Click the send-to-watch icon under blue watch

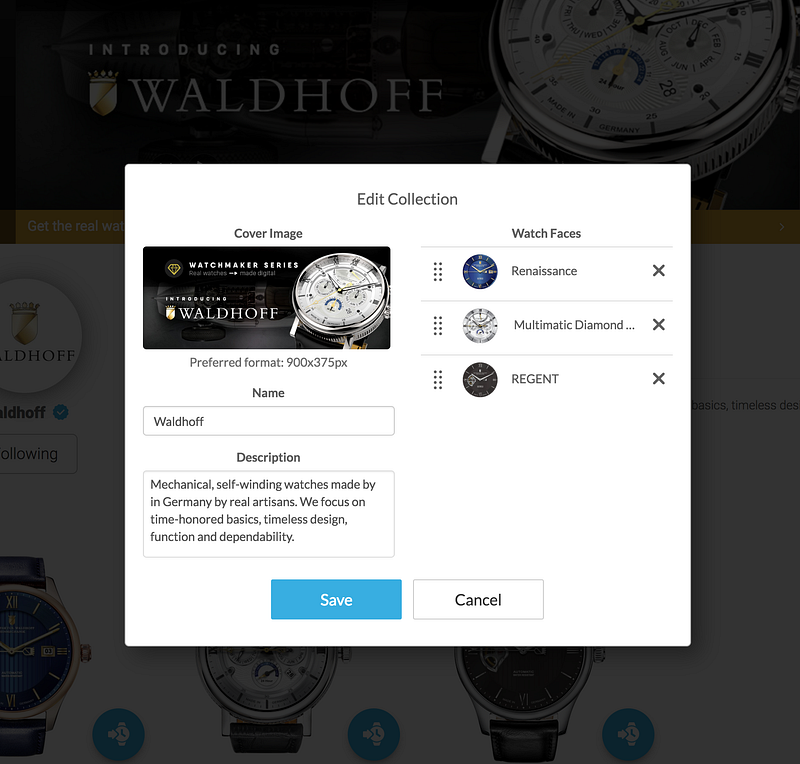pos(118,734)
